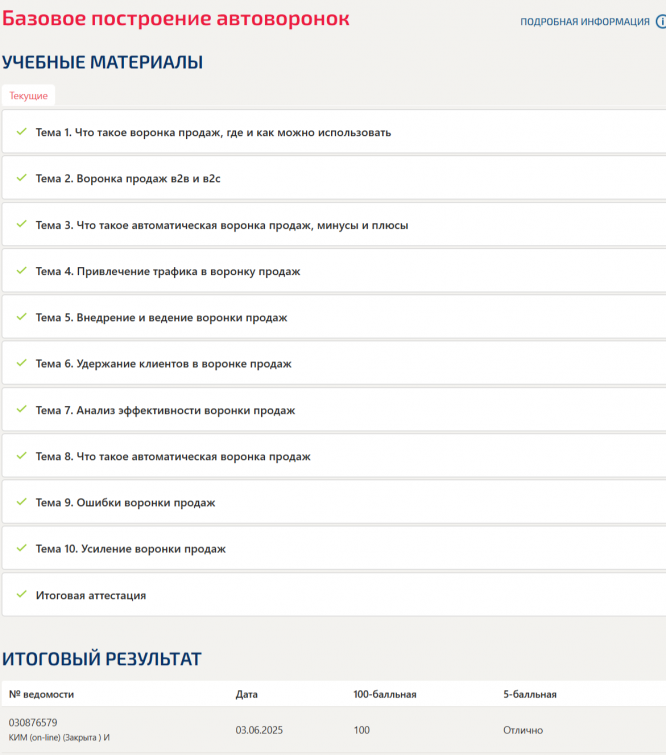Click the date 03.06.2025
666x755 pixels.
coord(259,730)
